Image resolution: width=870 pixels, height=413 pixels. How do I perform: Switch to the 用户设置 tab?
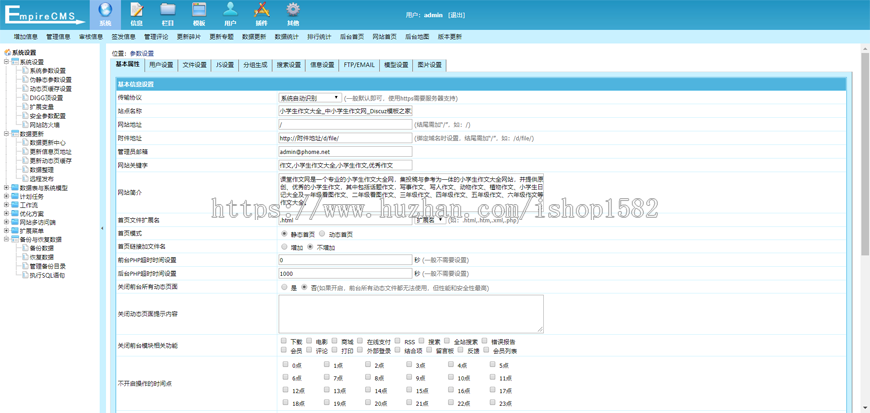[161, 65]
